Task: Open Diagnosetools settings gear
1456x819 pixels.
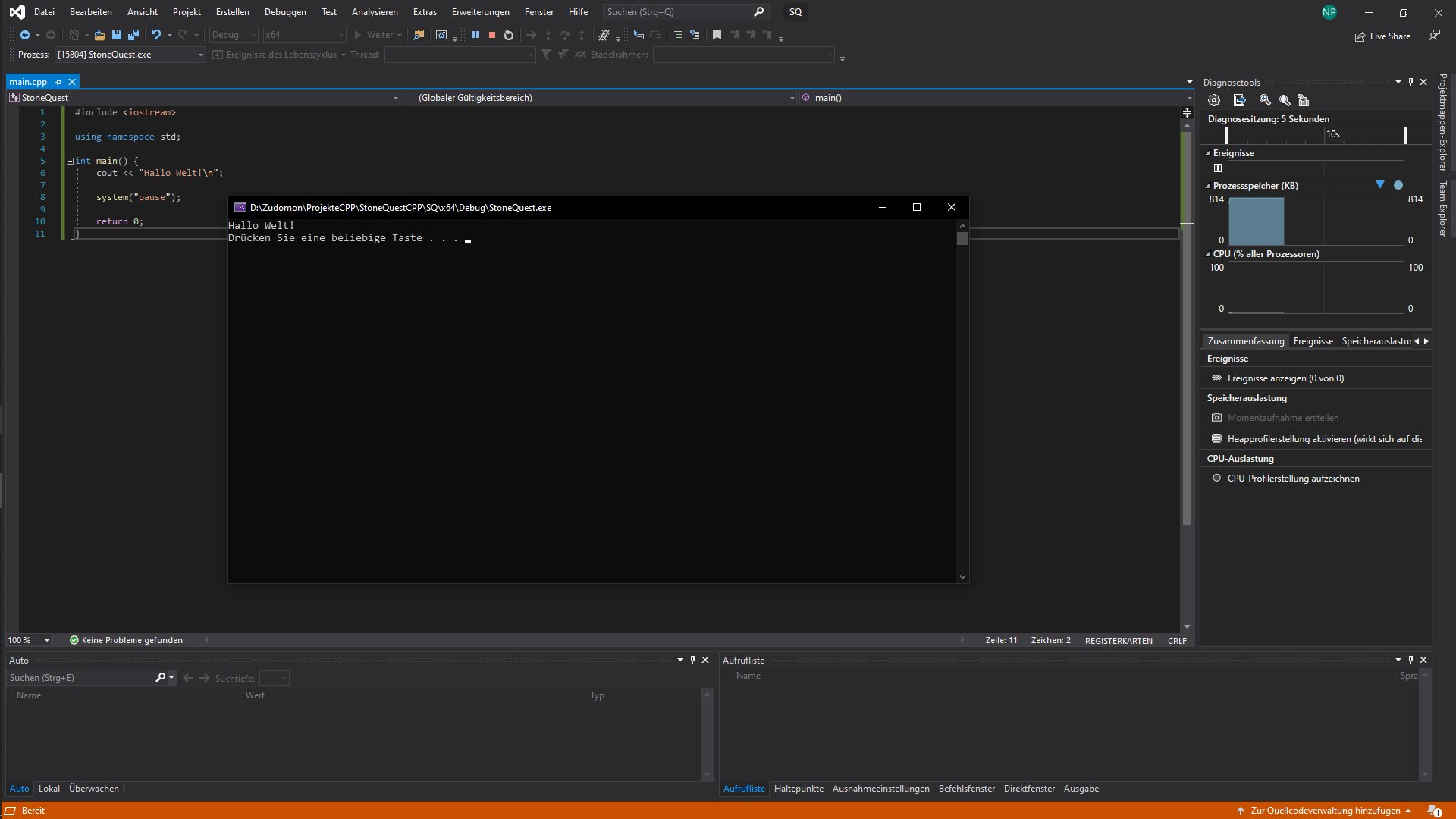Action: click(1214, 100)
